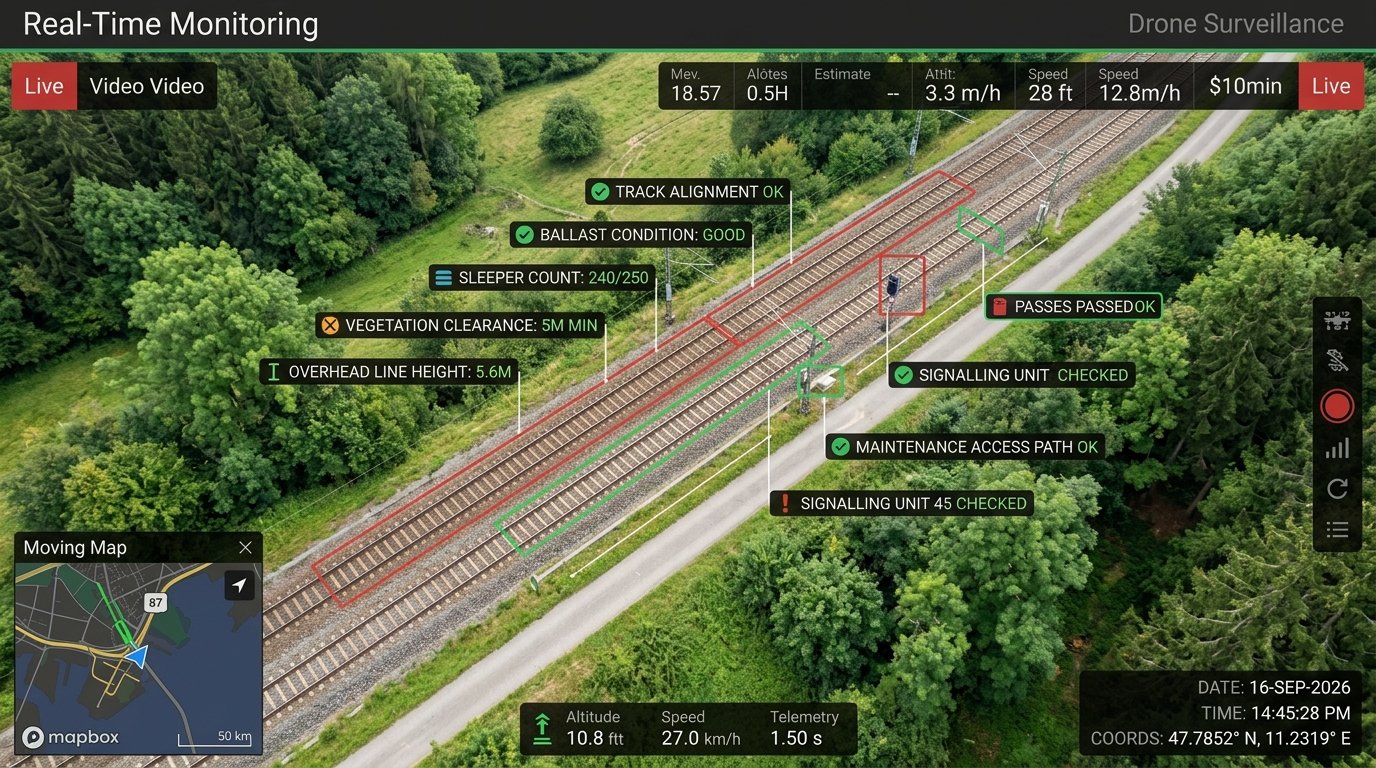Open the mapbox logo link

click(71, 737)
